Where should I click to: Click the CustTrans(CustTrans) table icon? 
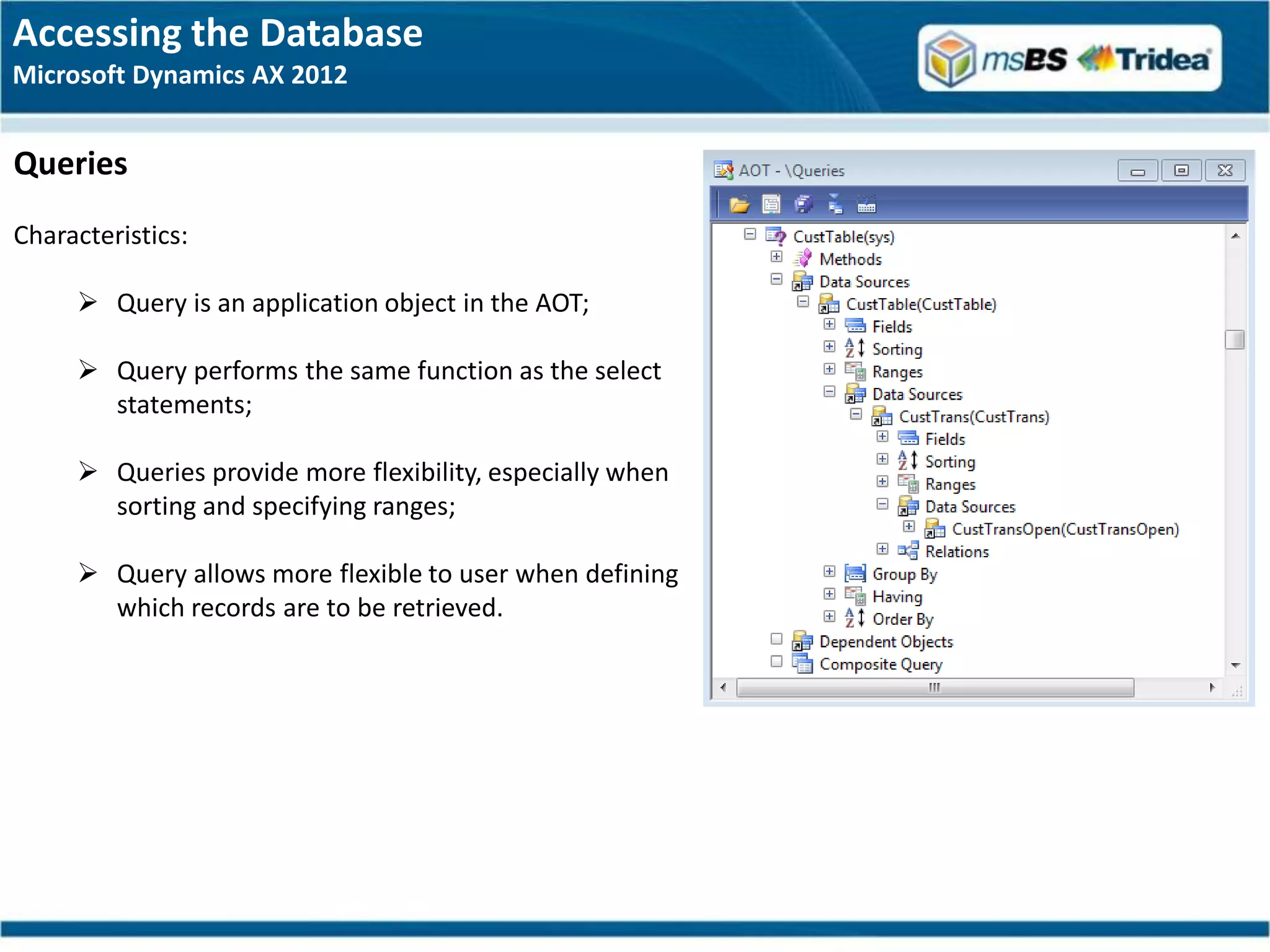point(882,416)
